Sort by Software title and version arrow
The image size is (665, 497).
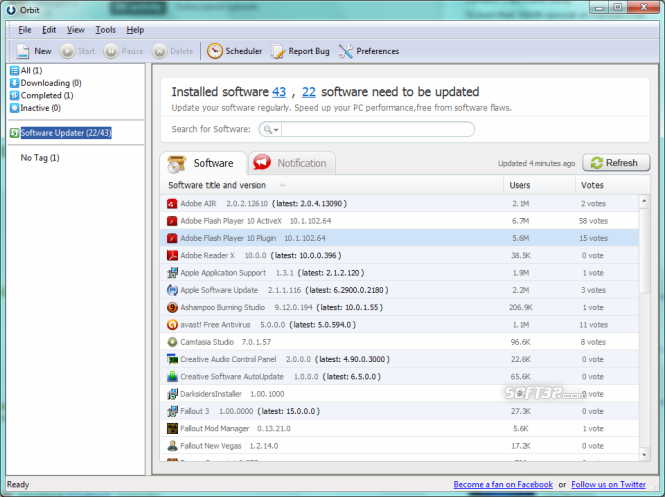pos(282,185)
